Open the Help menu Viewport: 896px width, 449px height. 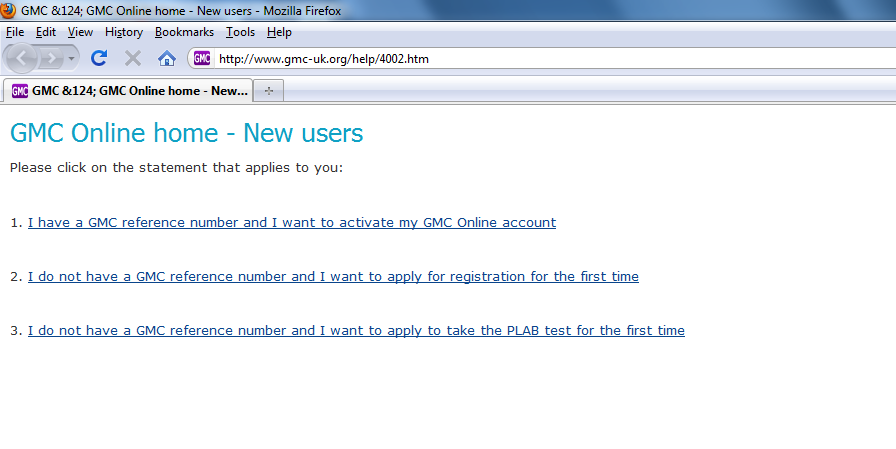tap(279, 32)
